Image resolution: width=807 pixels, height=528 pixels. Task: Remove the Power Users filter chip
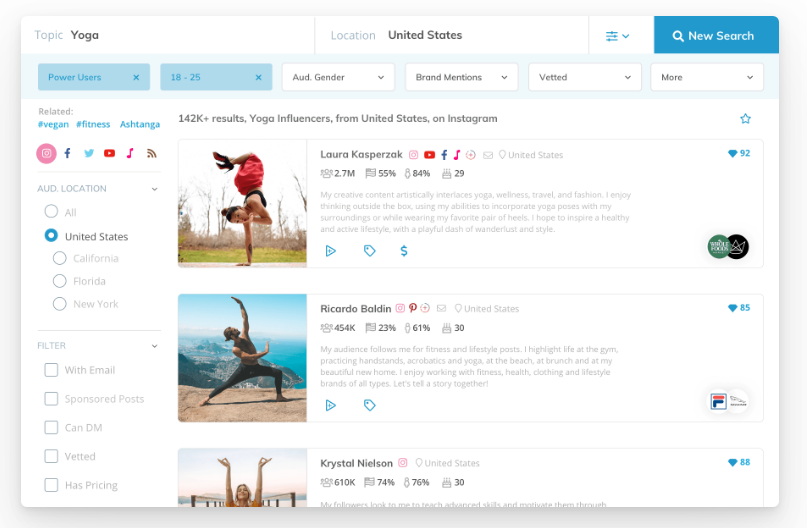click(x=136, y=77)
